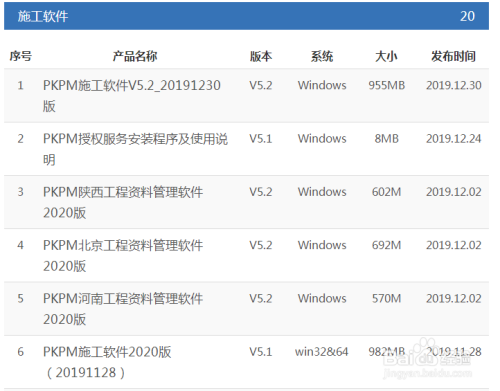This screenshot has width=500, height=391.
Task: Click Windows in the PKPM授权服务 row
Action: 322,138
